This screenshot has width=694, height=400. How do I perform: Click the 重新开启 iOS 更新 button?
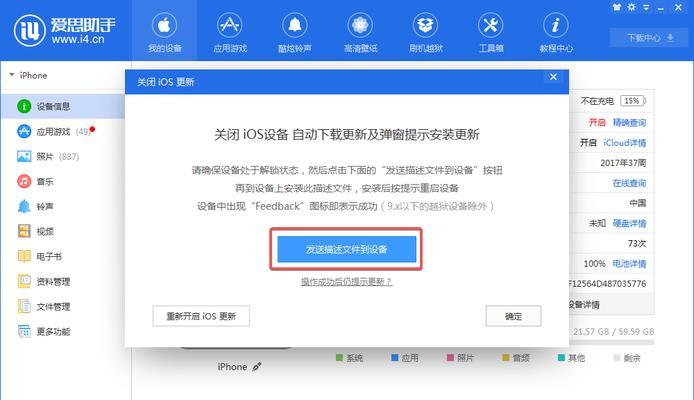coord(201,316)
